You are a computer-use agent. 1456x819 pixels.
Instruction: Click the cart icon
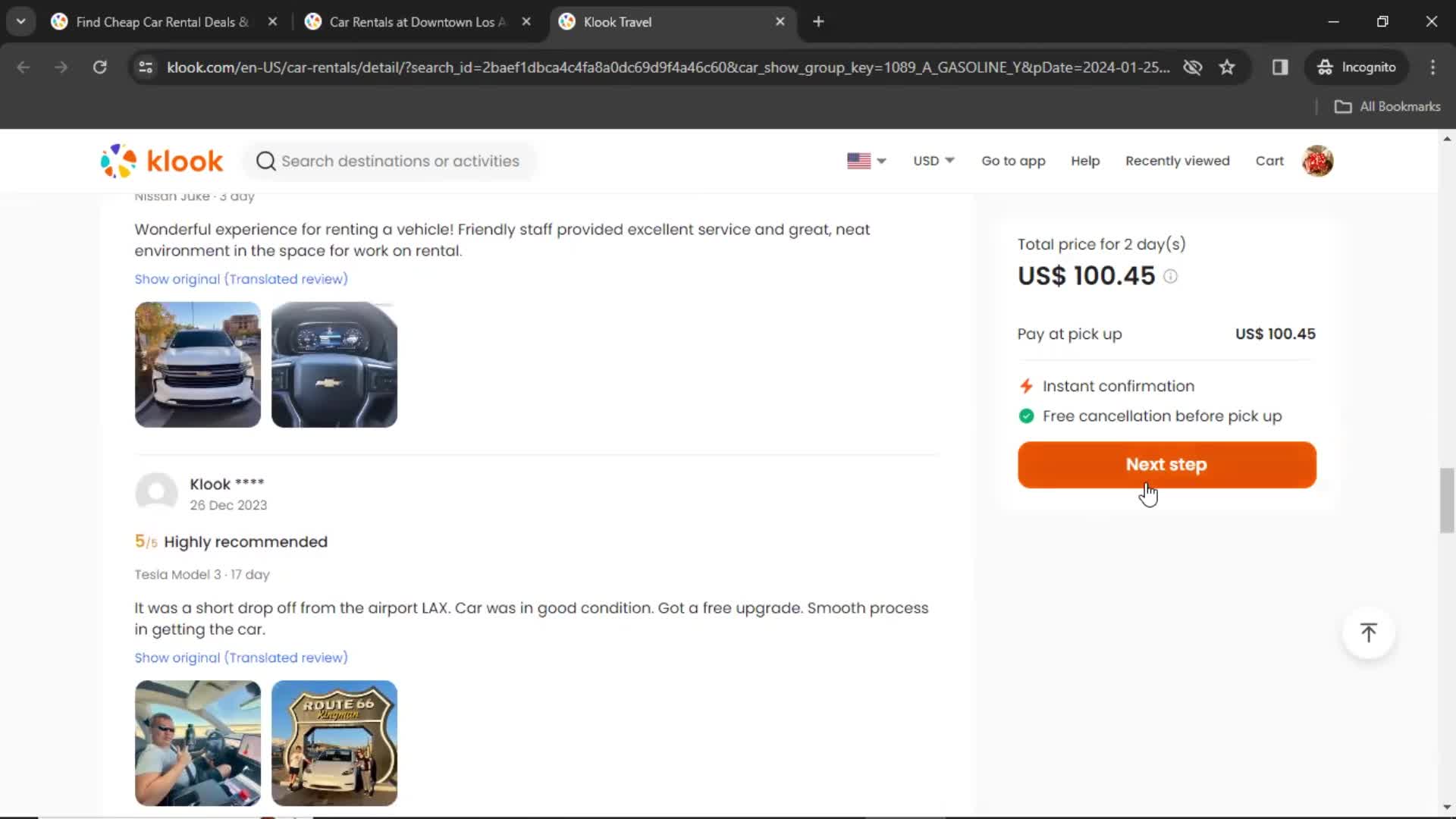[x=1270, y=161]
